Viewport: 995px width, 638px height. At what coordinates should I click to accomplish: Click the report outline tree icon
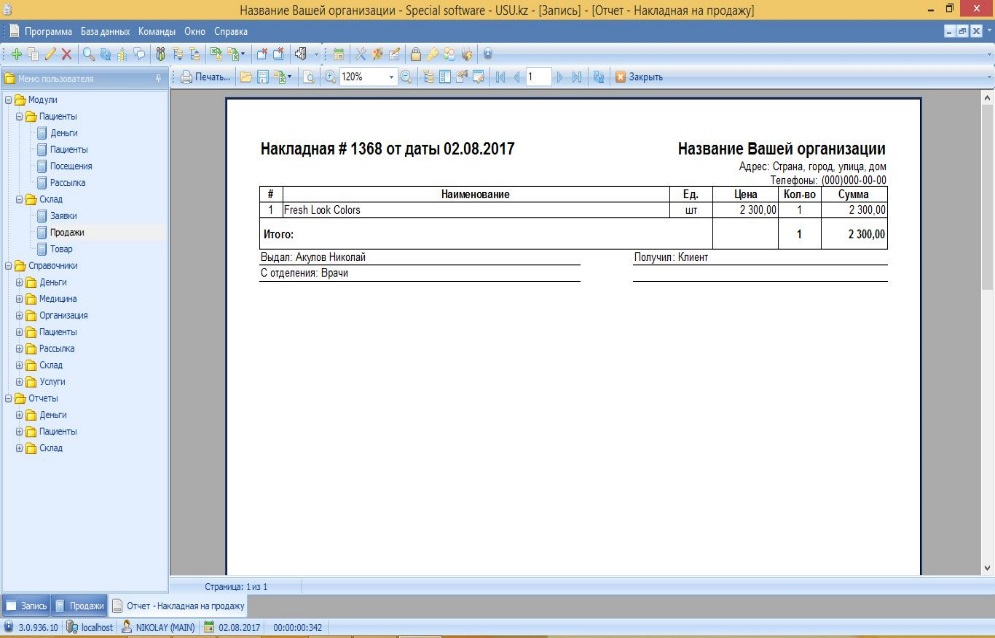(429, 77)
